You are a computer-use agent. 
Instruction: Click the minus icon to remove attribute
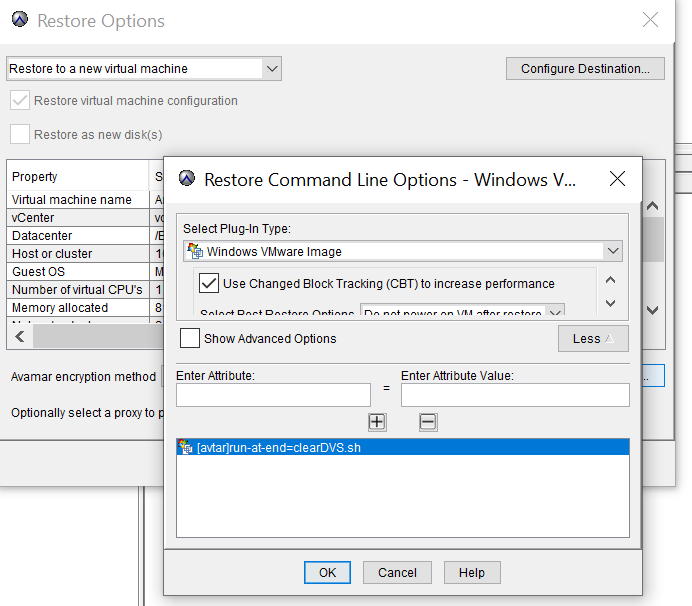point(428,422)
